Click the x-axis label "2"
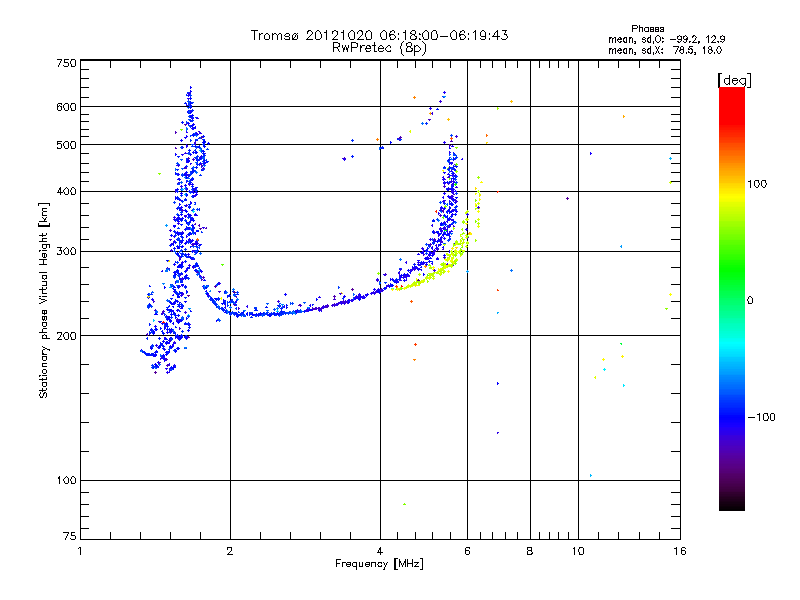Image resolution: width=800 pixels, height=600 pixels. pos(230,551)
